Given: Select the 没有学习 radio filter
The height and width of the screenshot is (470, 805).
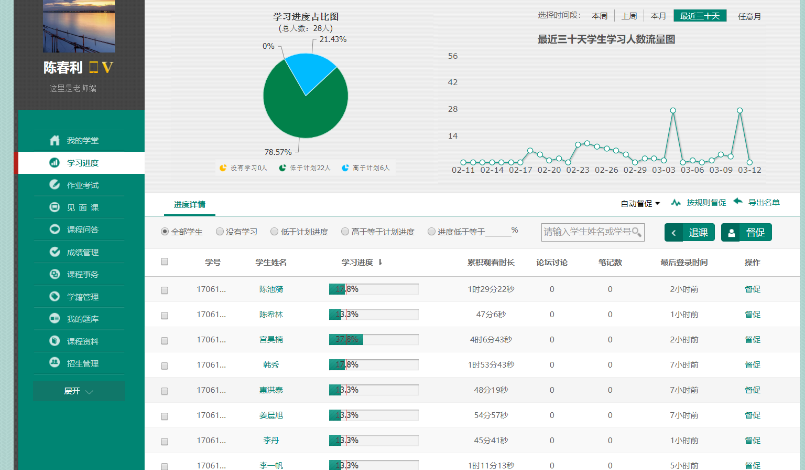Looking at the screenshot, I should 221,231.
